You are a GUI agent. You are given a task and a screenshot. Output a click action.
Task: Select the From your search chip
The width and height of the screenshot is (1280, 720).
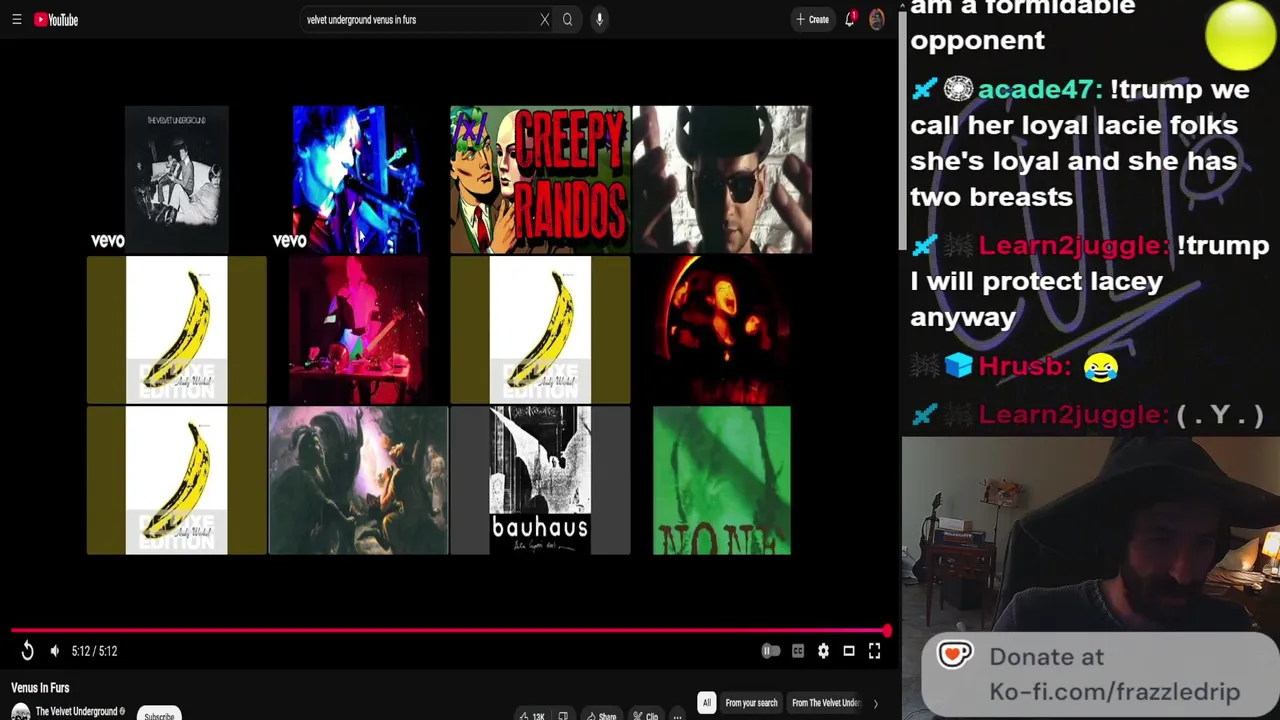751,703
